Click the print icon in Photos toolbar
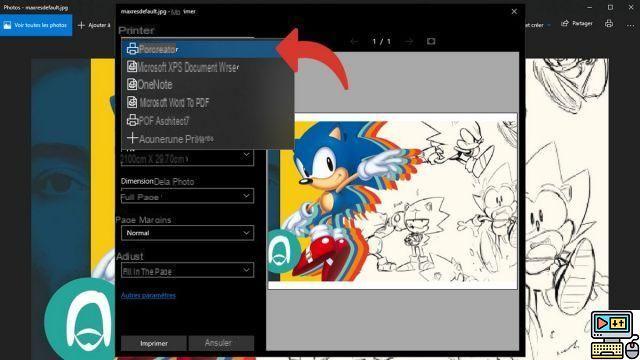Image resolution: width=640 pixels, height=360 pixels. [x=609, y=23]
